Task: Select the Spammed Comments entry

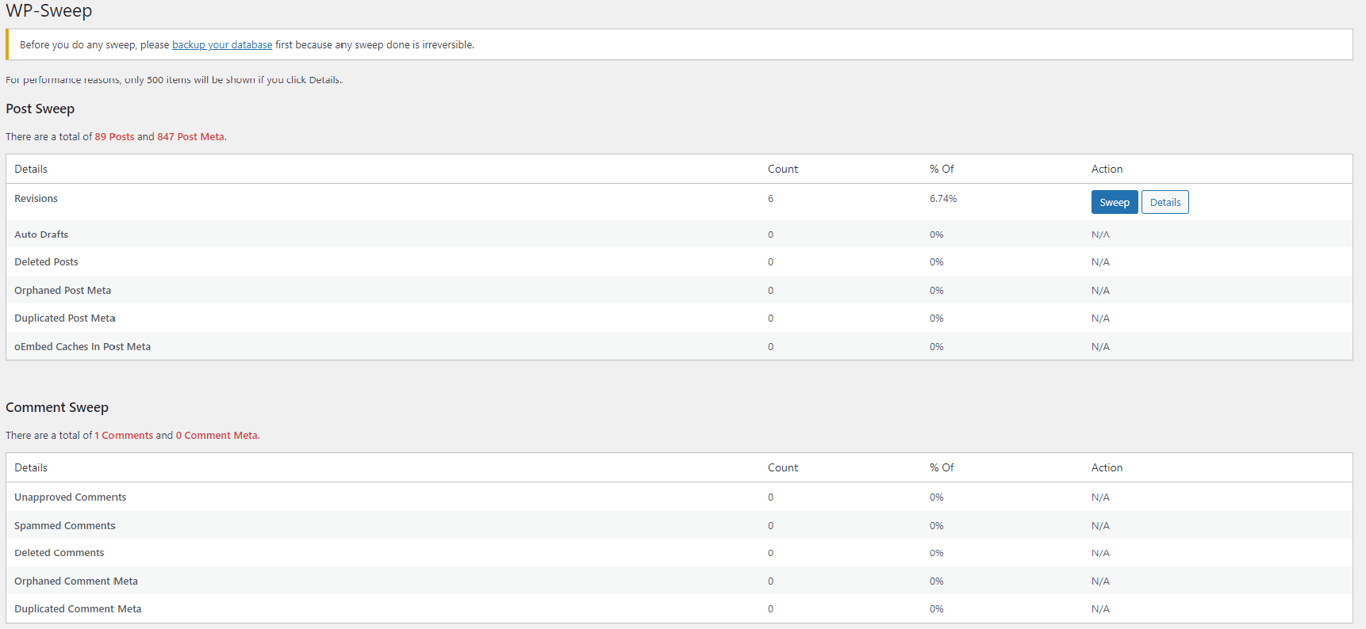Action: 64,524
